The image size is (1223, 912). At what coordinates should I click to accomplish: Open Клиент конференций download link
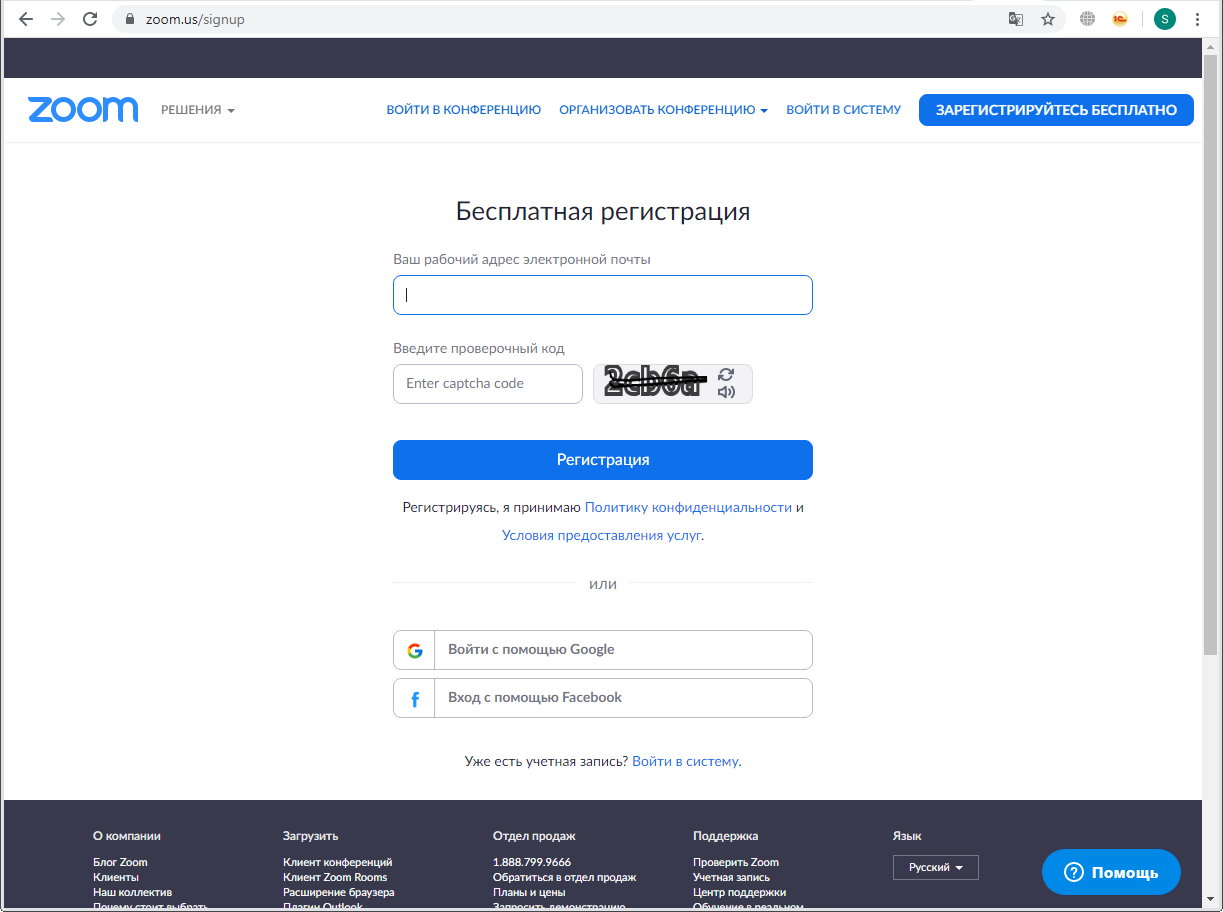337,862
